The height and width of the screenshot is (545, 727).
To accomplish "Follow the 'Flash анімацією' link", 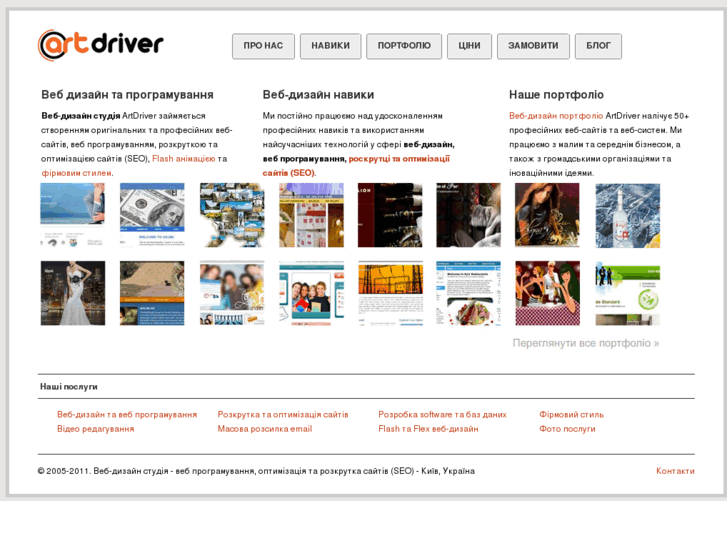I will tap(184, 159).
